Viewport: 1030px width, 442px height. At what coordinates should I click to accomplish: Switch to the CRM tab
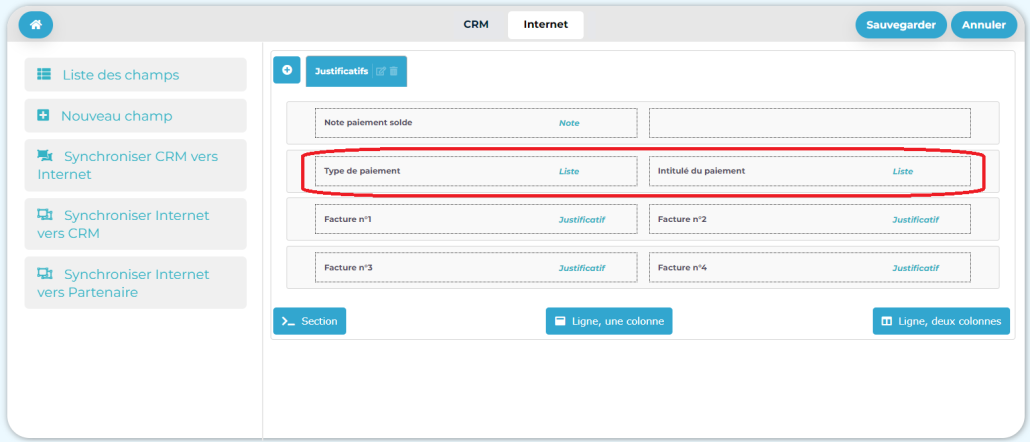tap(476, 25)
